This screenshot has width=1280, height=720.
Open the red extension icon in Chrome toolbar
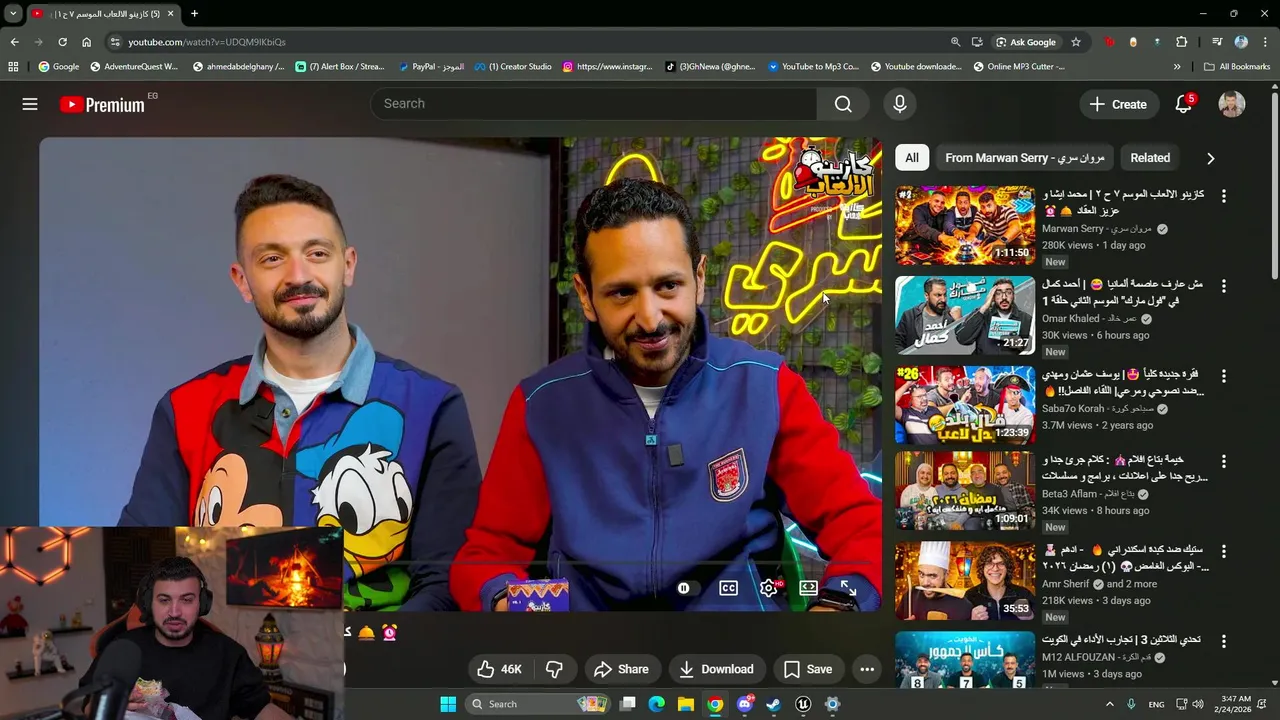[1109, 42]
